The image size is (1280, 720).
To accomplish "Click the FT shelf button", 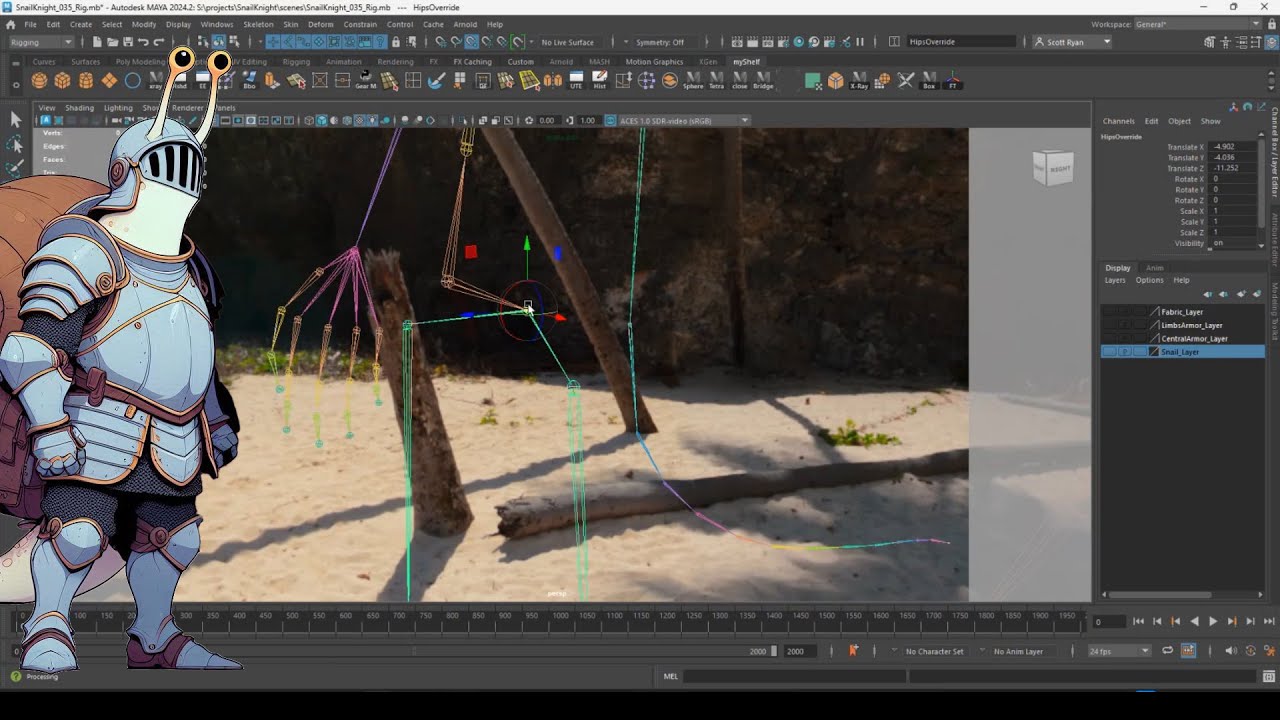I will [953, 81].
